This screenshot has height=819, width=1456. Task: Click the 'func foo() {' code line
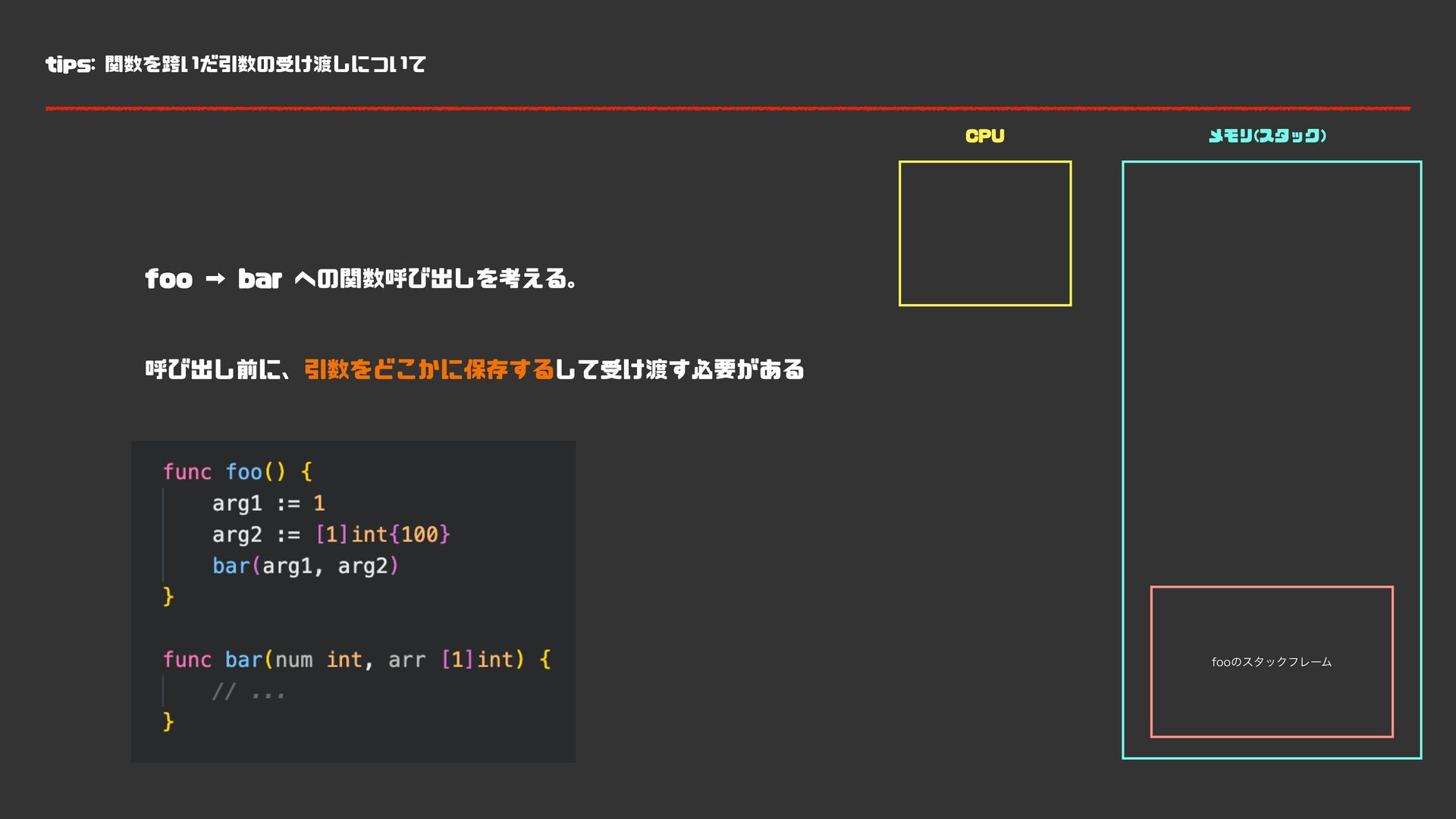click(237, 472)
